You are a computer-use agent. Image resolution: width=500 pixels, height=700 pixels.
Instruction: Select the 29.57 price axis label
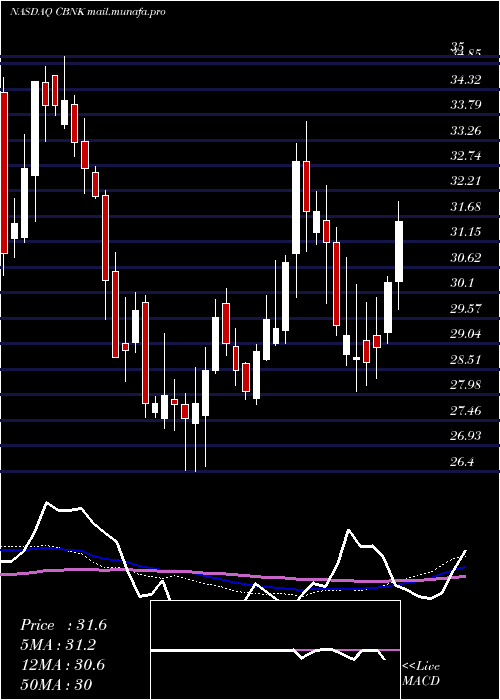[x=466, y=308]
